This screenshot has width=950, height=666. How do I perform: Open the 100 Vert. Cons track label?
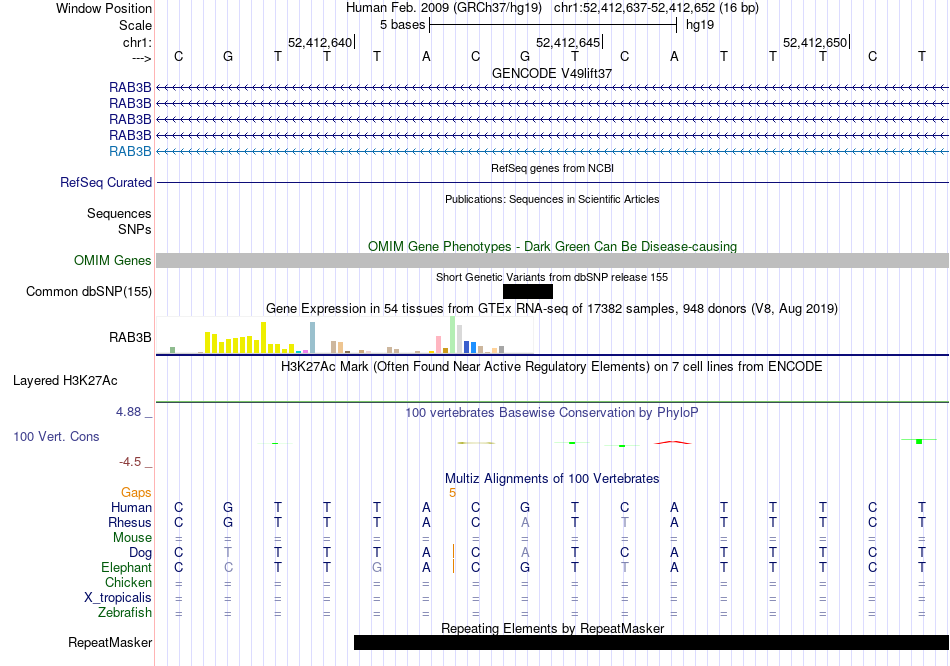coord(56,436)
